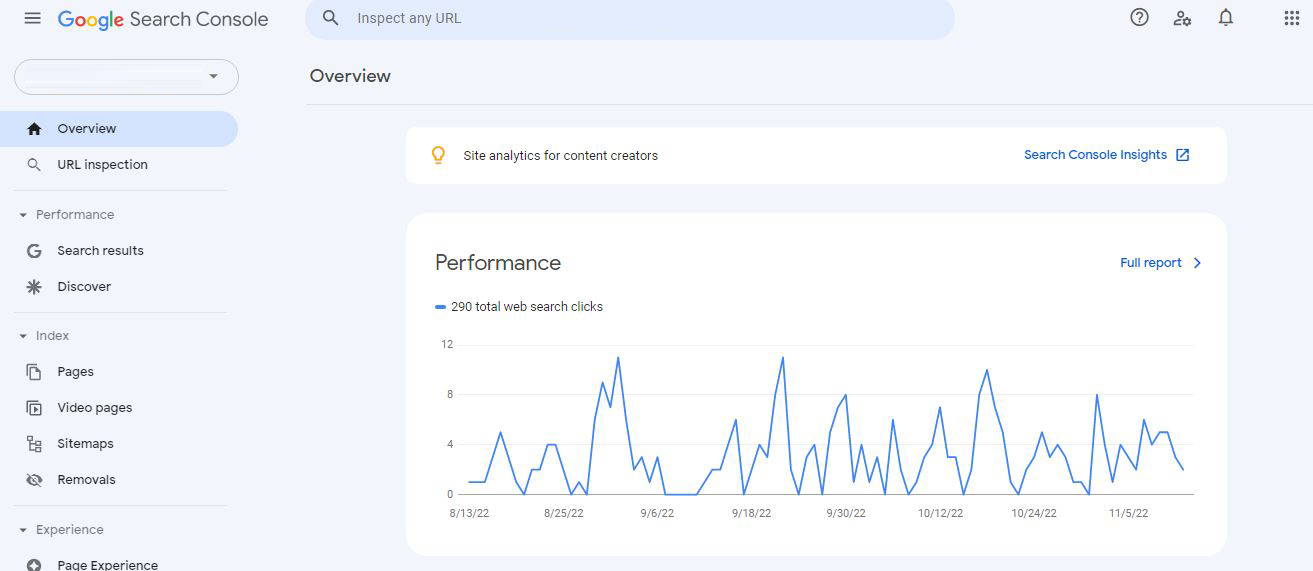Click the lightbulb icon beside Site analytics
This screenshot has width=1313, height=571.
438,155
